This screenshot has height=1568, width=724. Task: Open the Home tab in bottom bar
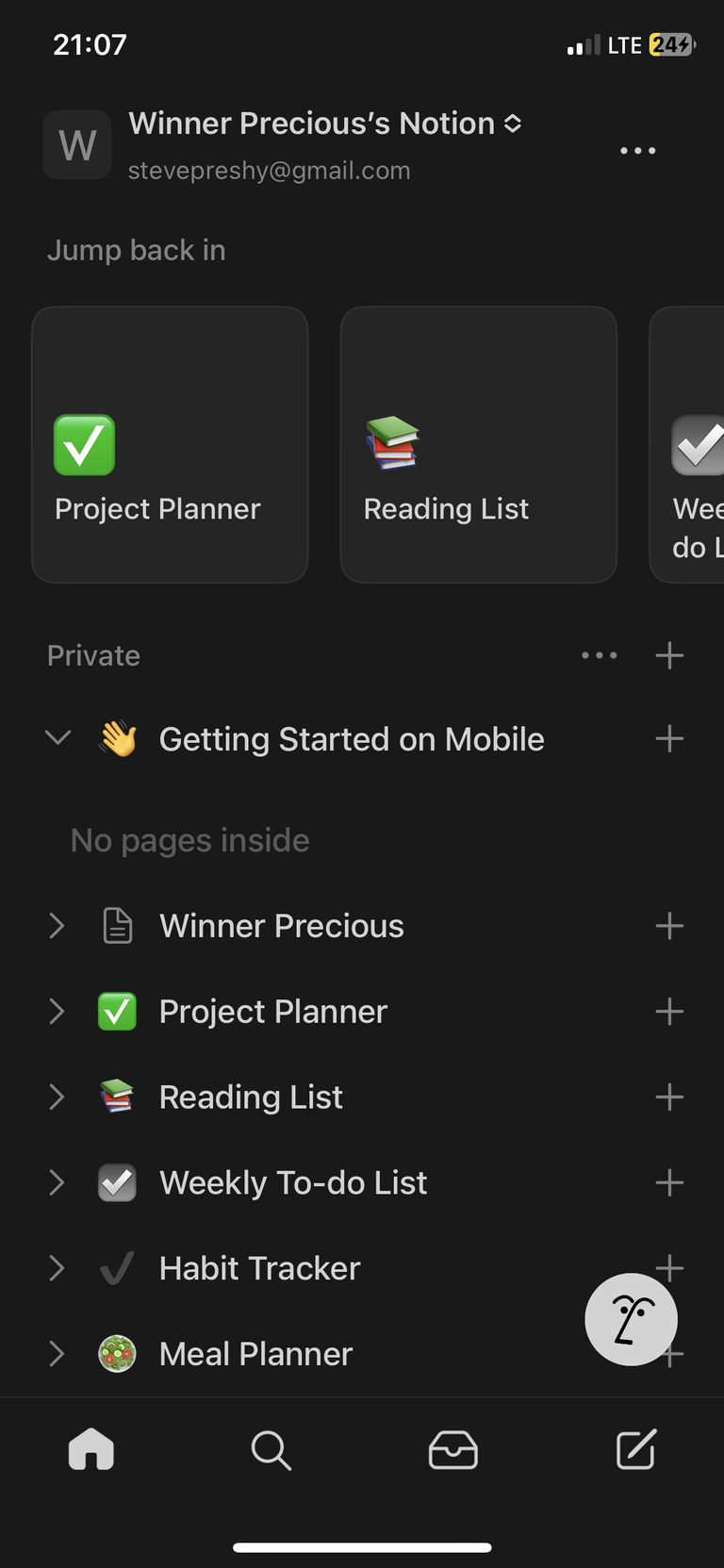(x=91, y=1449)
